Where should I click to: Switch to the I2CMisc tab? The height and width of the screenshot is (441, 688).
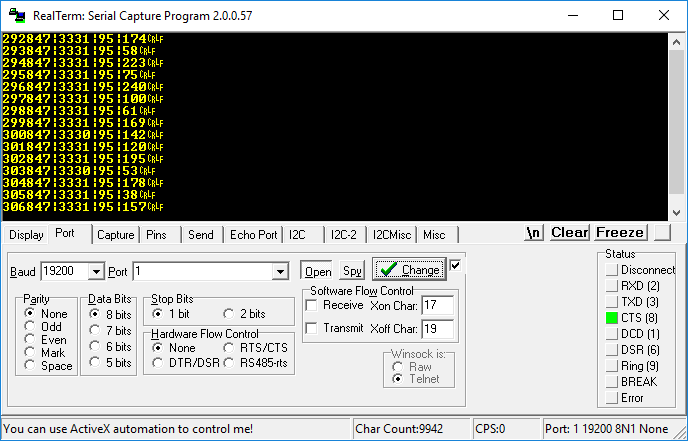(x=392, y=235)
